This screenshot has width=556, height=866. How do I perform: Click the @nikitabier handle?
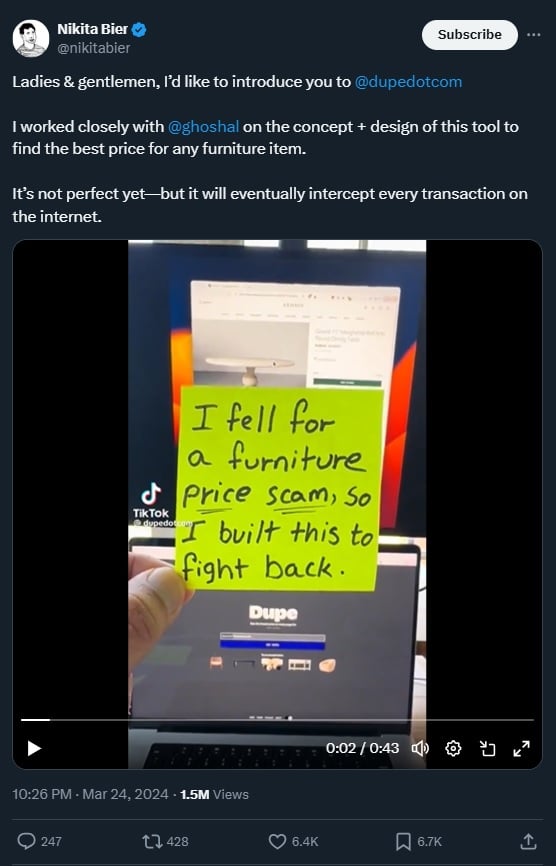(94, 49)
